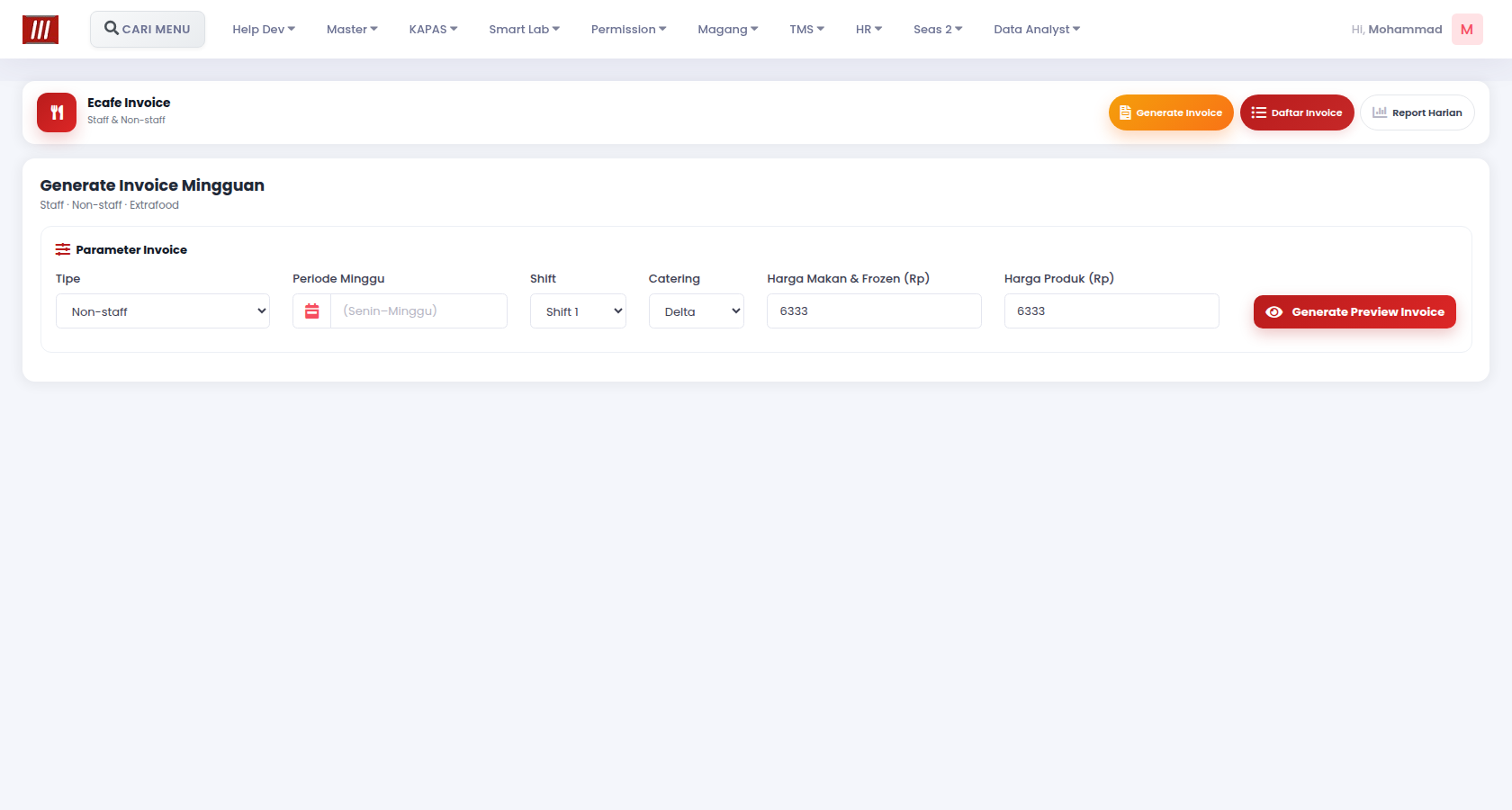
Task: Expand the Magang dropdown menu
Action: pos(727,29)
